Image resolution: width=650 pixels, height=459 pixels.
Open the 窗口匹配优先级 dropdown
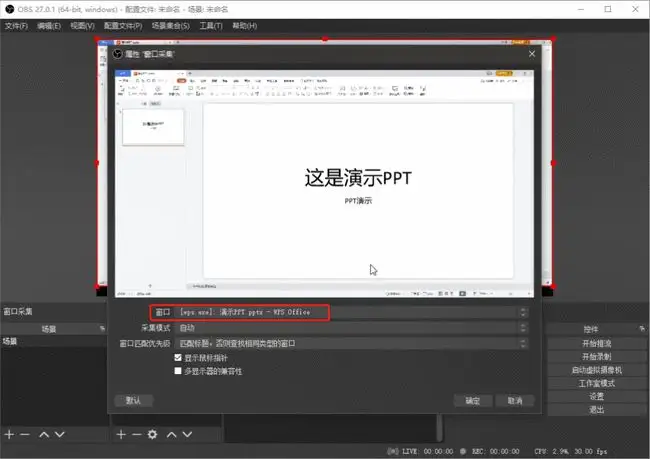coord(352,343)
